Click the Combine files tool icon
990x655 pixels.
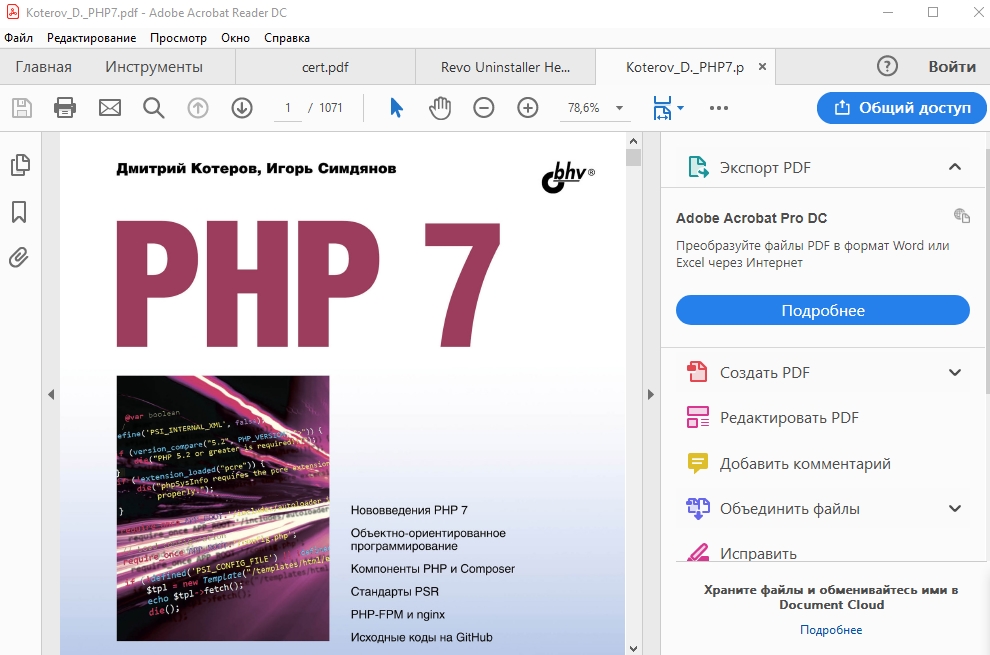(698, 508)
